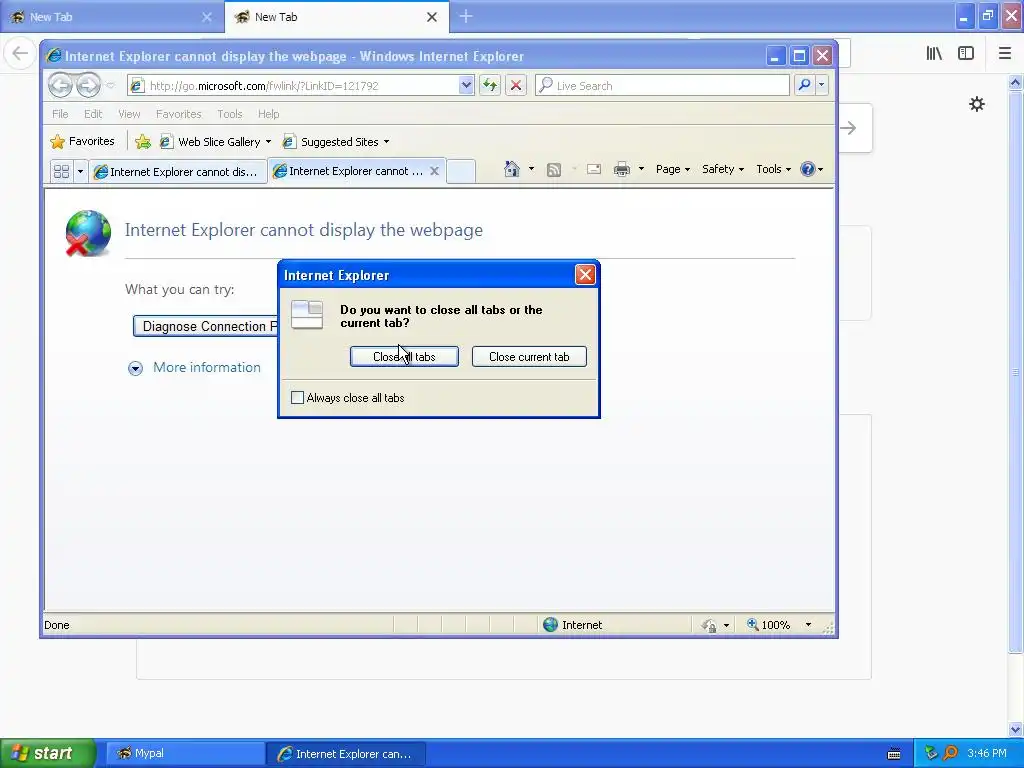Open Mypal Library icon

point(934,53)
